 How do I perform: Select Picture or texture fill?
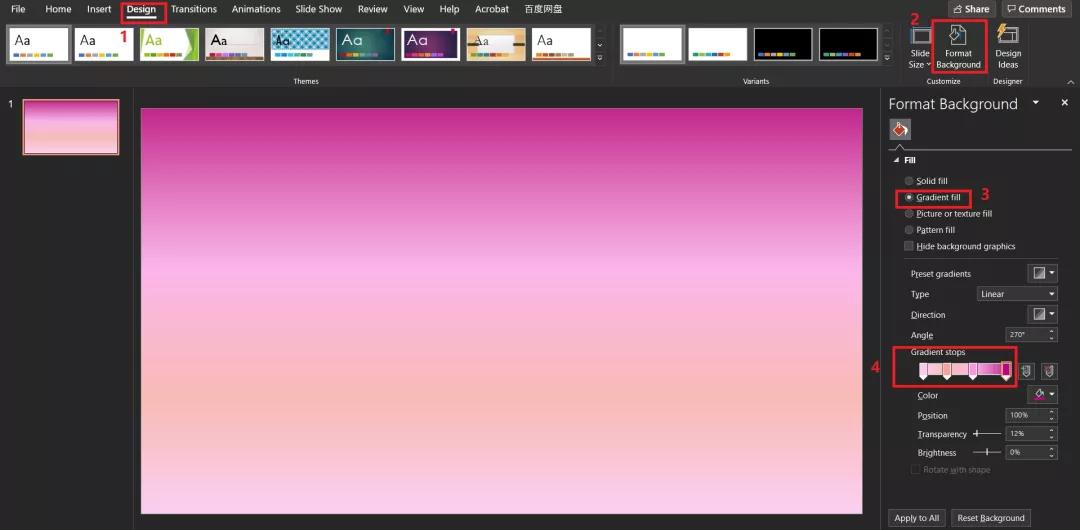(x=948, y=214)
